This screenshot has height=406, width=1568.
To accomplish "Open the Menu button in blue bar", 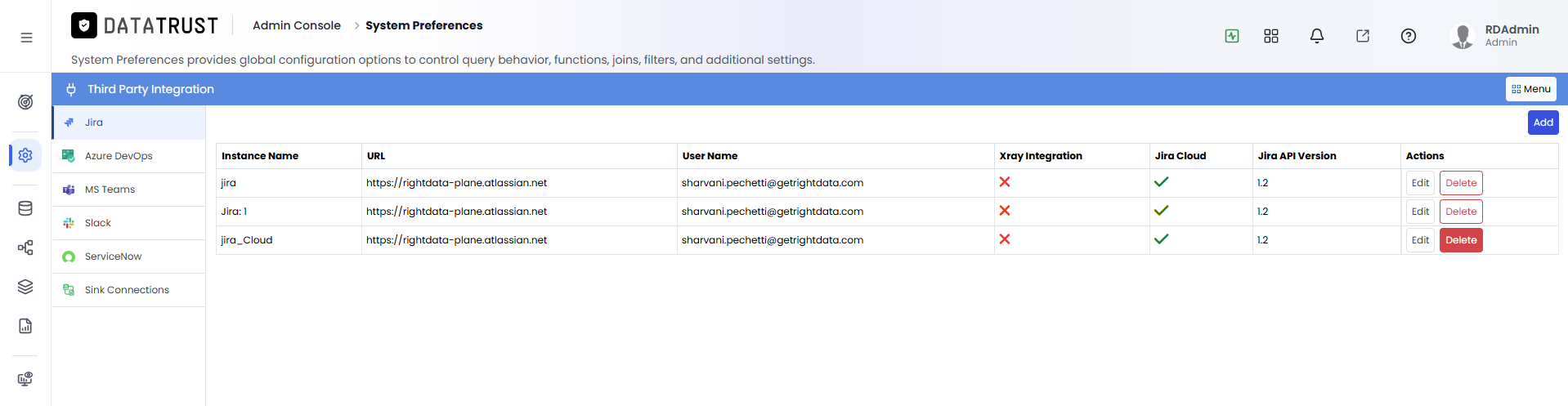I will tap(1530, 89).
